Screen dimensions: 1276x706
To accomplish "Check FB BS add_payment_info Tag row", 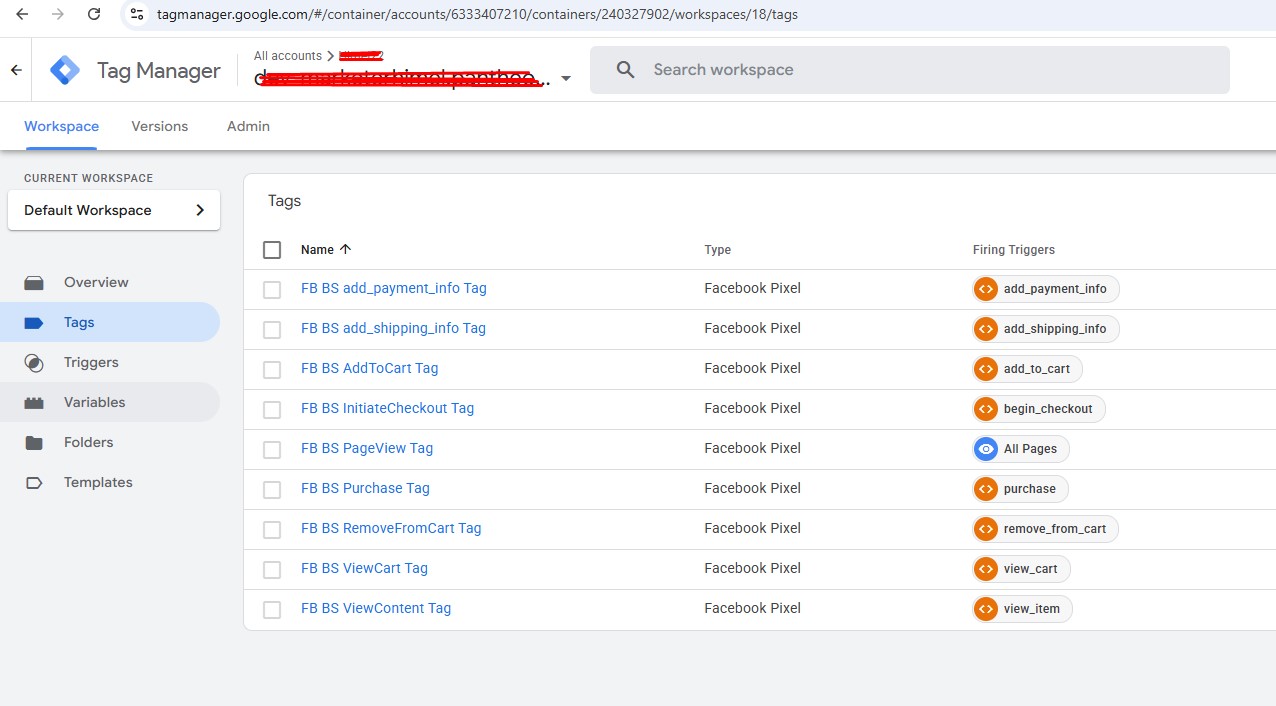I will (272, 290).
